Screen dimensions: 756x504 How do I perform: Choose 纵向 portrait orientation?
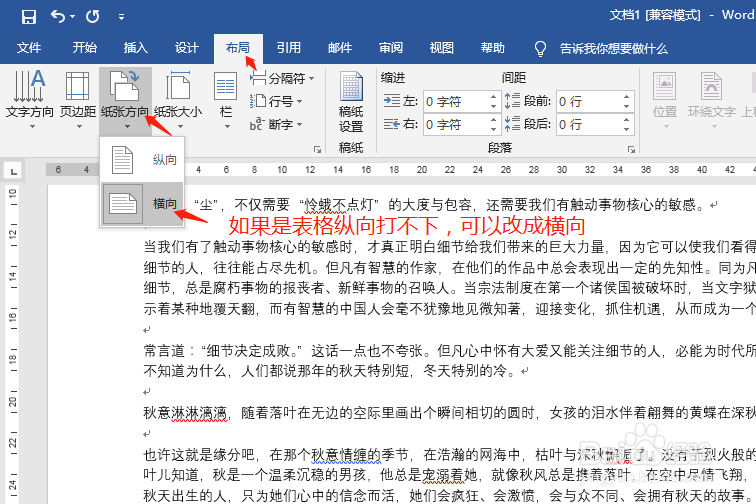click(142, 160)
